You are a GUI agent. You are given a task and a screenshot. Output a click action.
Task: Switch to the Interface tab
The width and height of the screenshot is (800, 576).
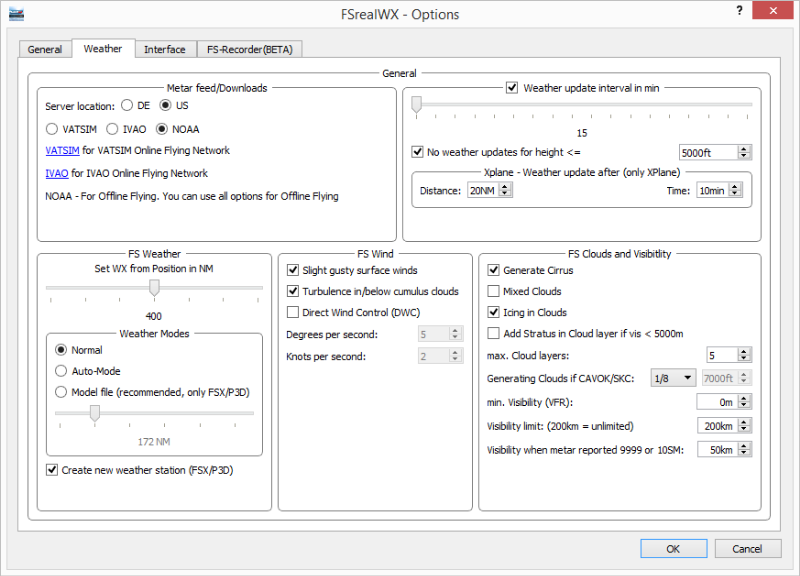click(165, 49)
